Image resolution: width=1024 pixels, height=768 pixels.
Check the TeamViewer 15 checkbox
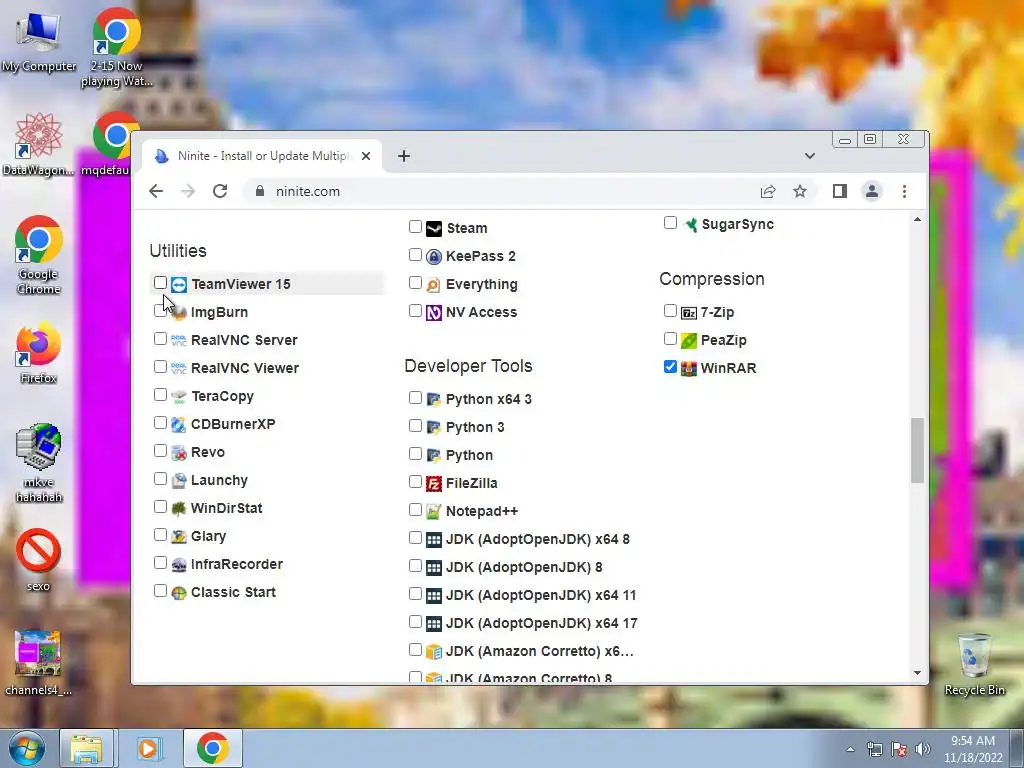point(160,283)
